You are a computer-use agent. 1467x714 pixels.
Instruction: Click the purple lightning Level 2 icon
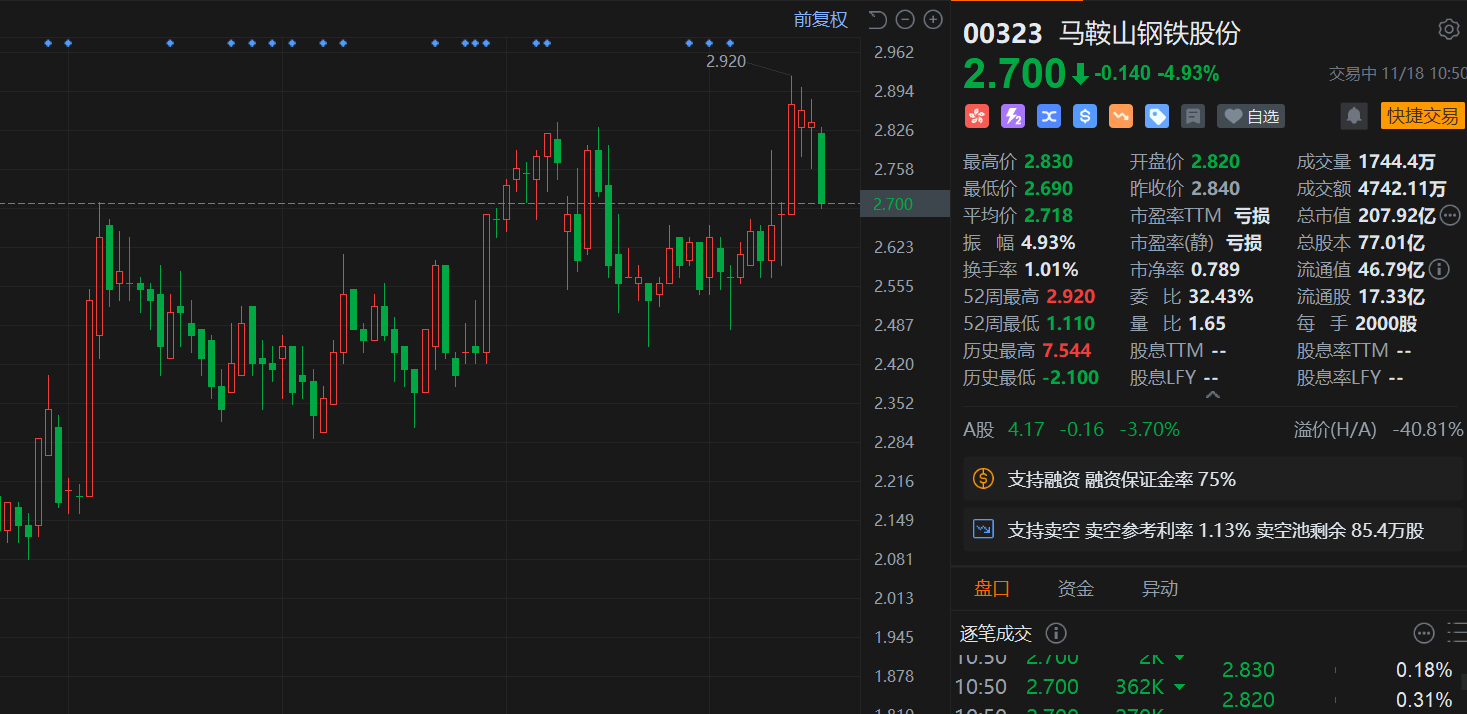[x=1012, y=116]
